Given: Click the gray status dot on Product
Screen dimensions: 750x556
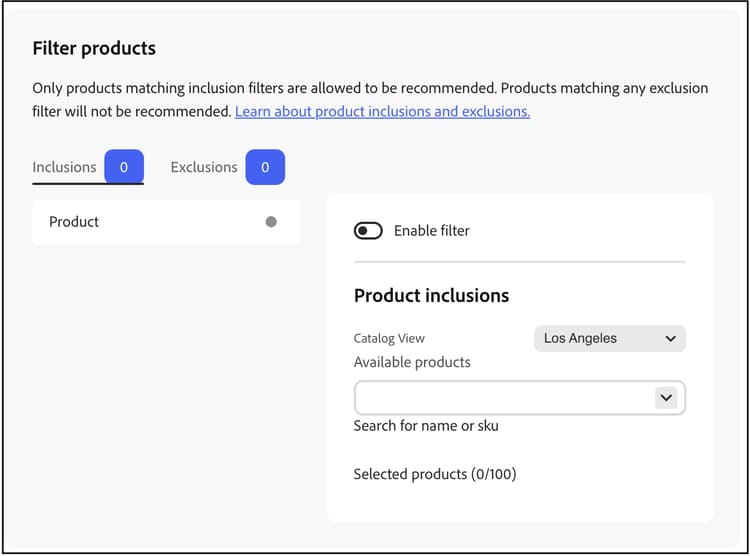Looking at the screenshot, I should coord(271,222).
